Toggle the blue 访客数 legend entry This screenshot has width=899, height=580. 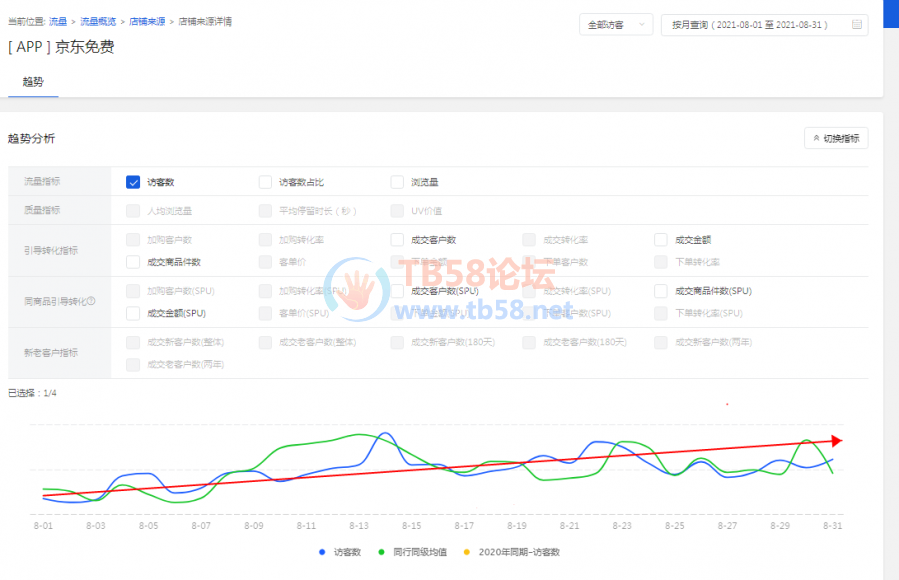(340, 552)
